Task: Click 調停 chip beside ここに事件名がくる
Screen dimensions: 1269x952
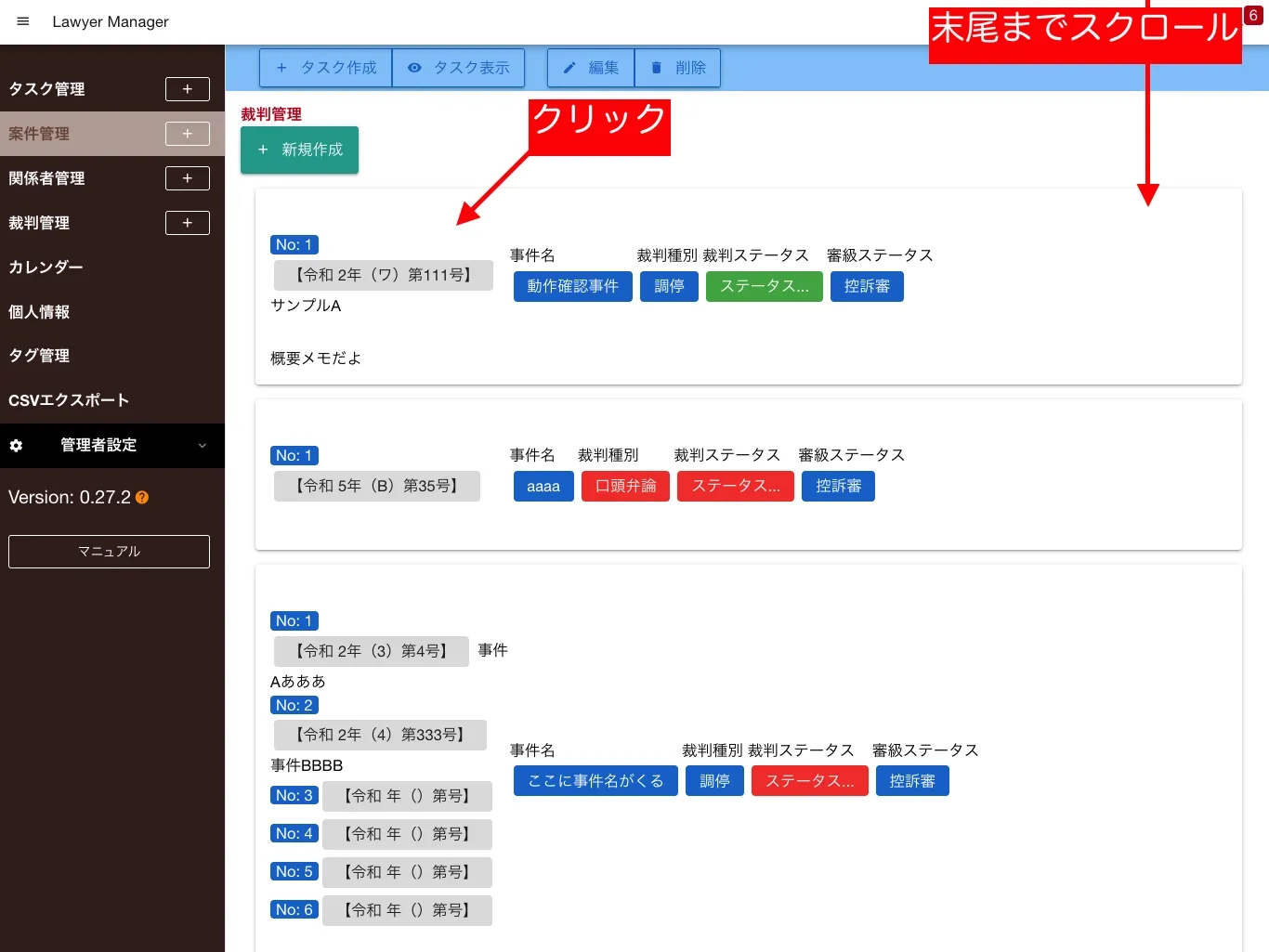Action: click(714, 781)
